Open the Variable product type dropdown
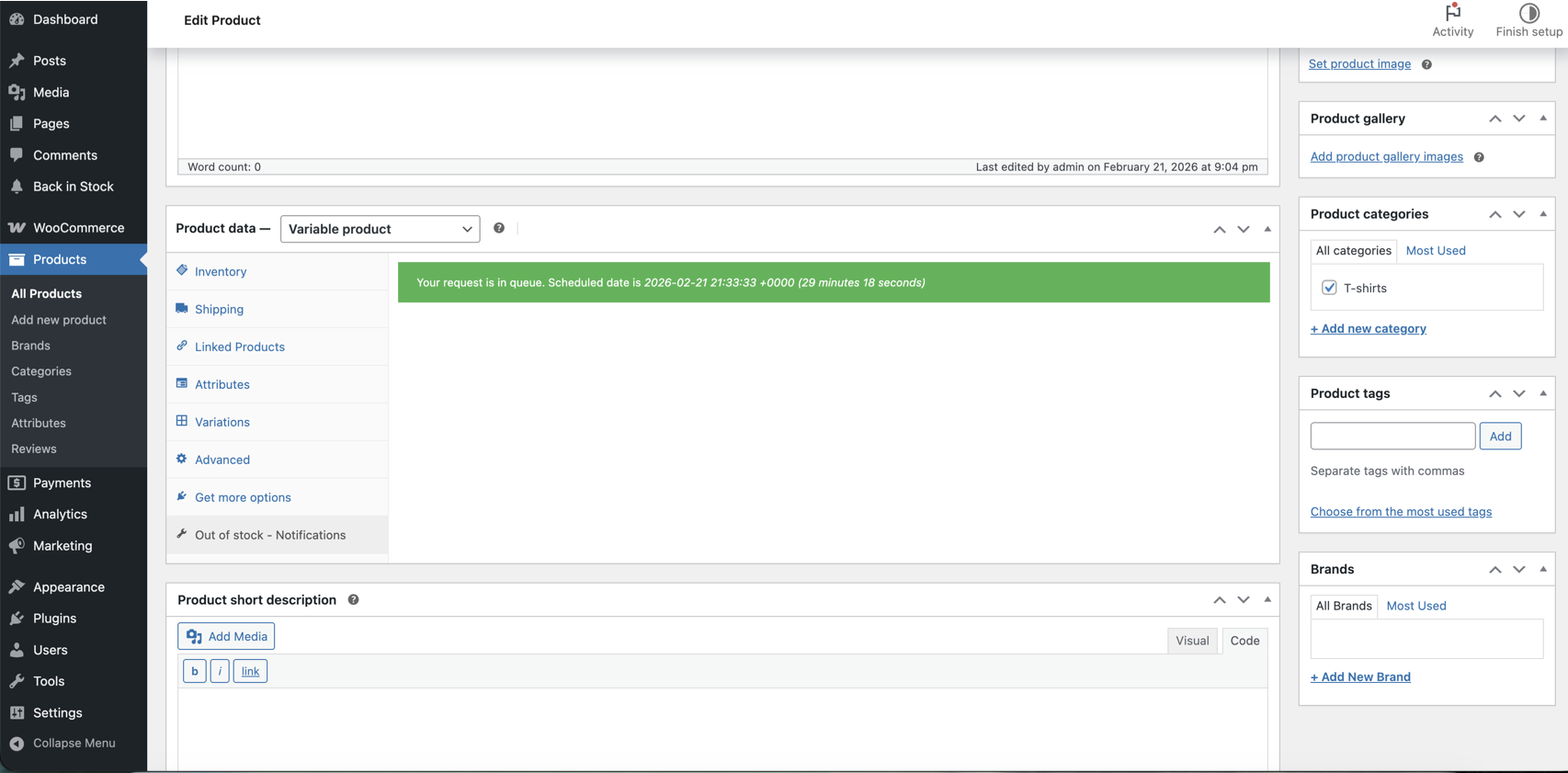The image size is (1568, 773). 380,229
